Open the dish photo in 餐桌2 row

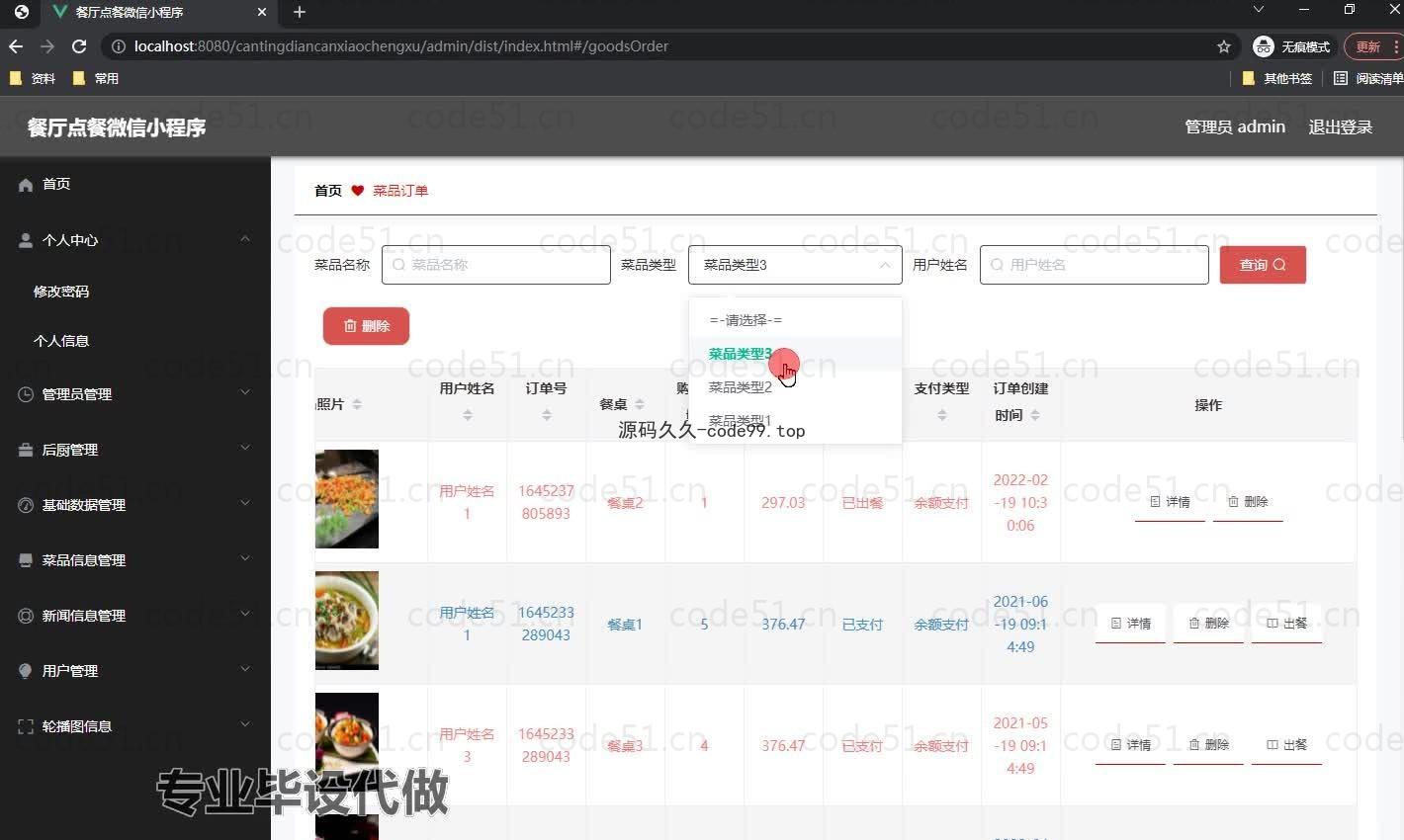click(347, 499)
